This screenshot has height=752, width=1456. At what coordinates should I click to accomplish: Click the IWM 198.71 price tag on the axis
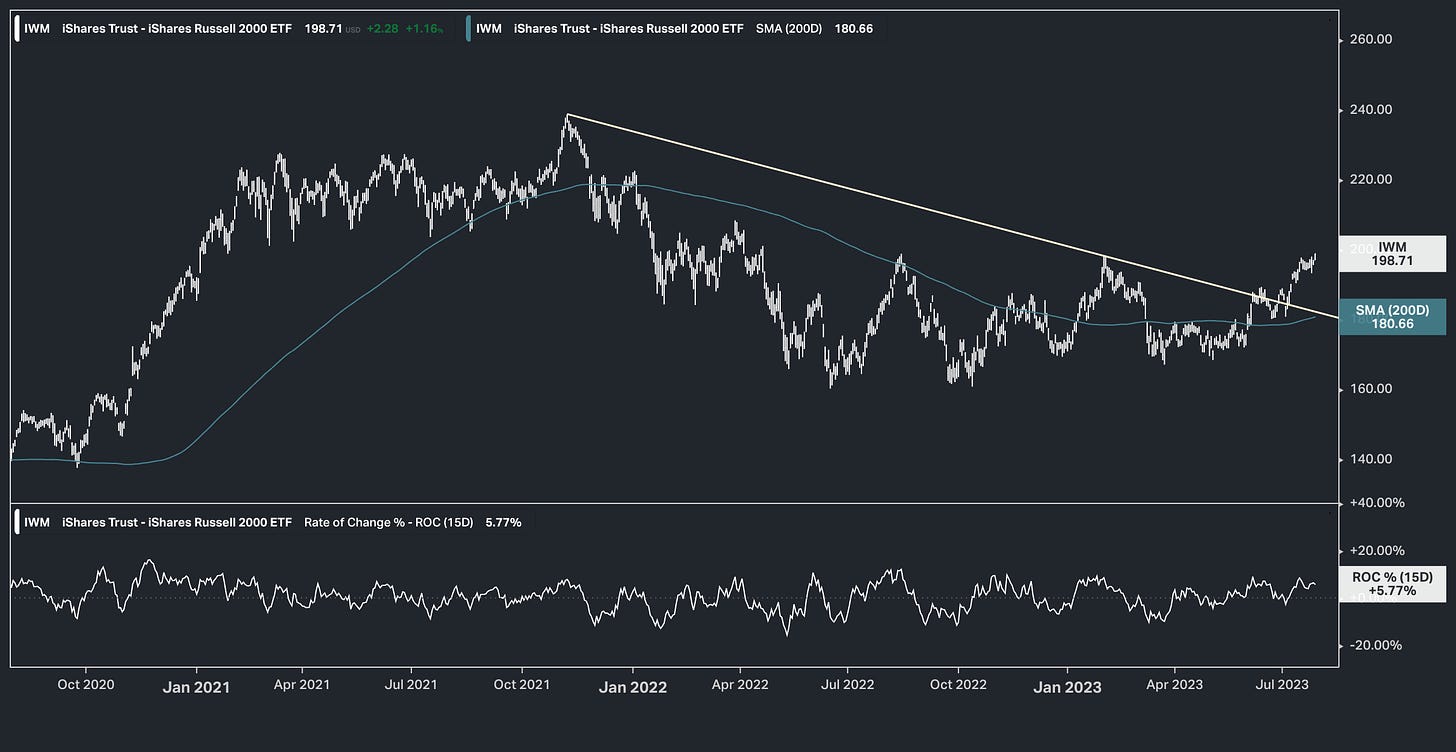coord(1391,253)
